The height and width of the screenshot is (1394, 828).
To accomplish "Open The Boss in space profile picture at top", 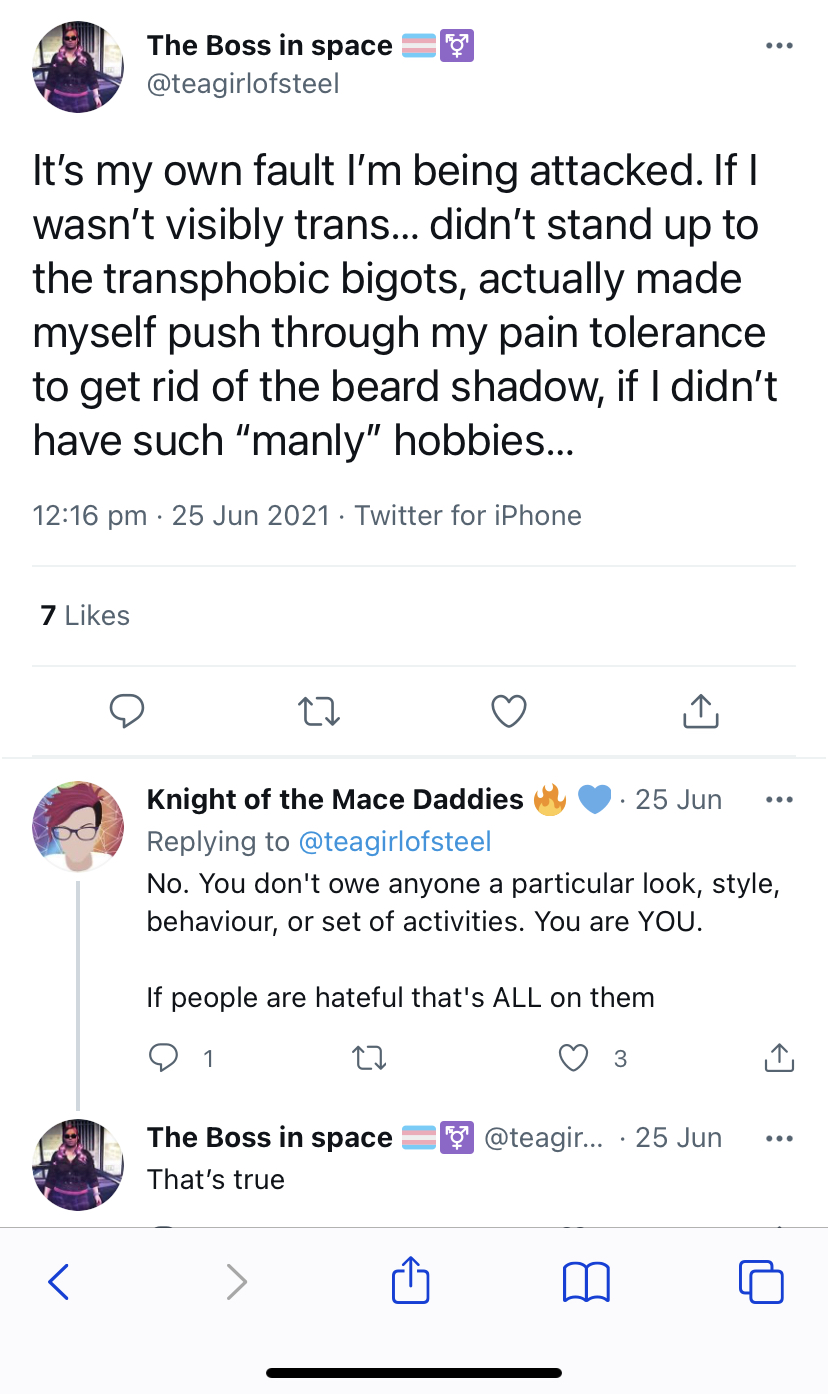I will (78, 66).
